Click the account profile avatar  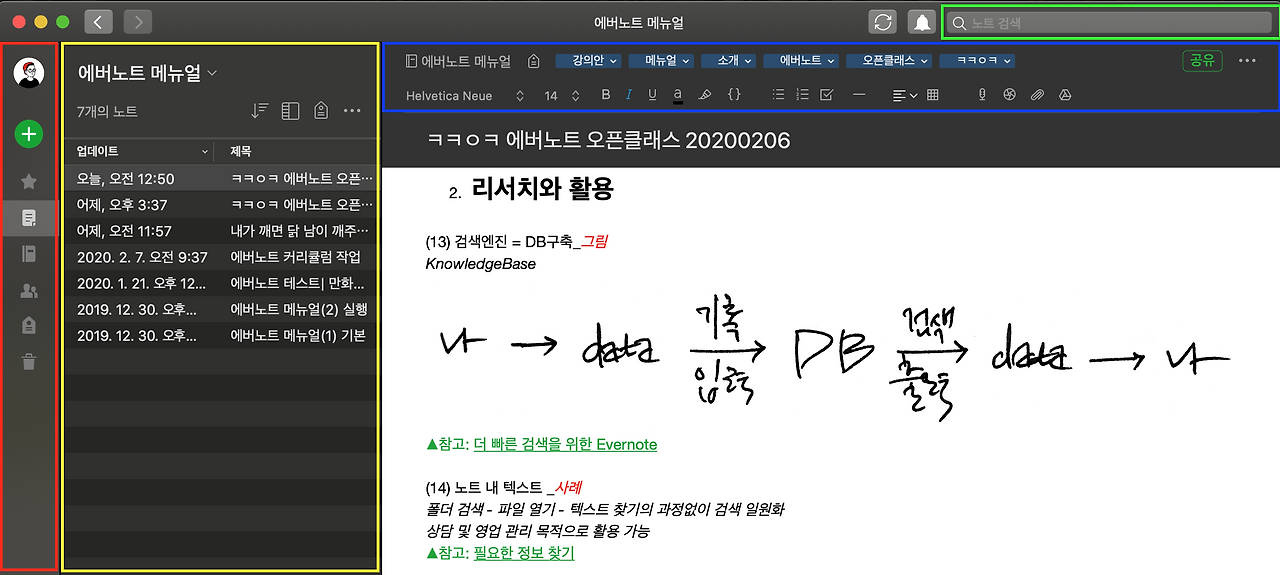tap(29, 72)
